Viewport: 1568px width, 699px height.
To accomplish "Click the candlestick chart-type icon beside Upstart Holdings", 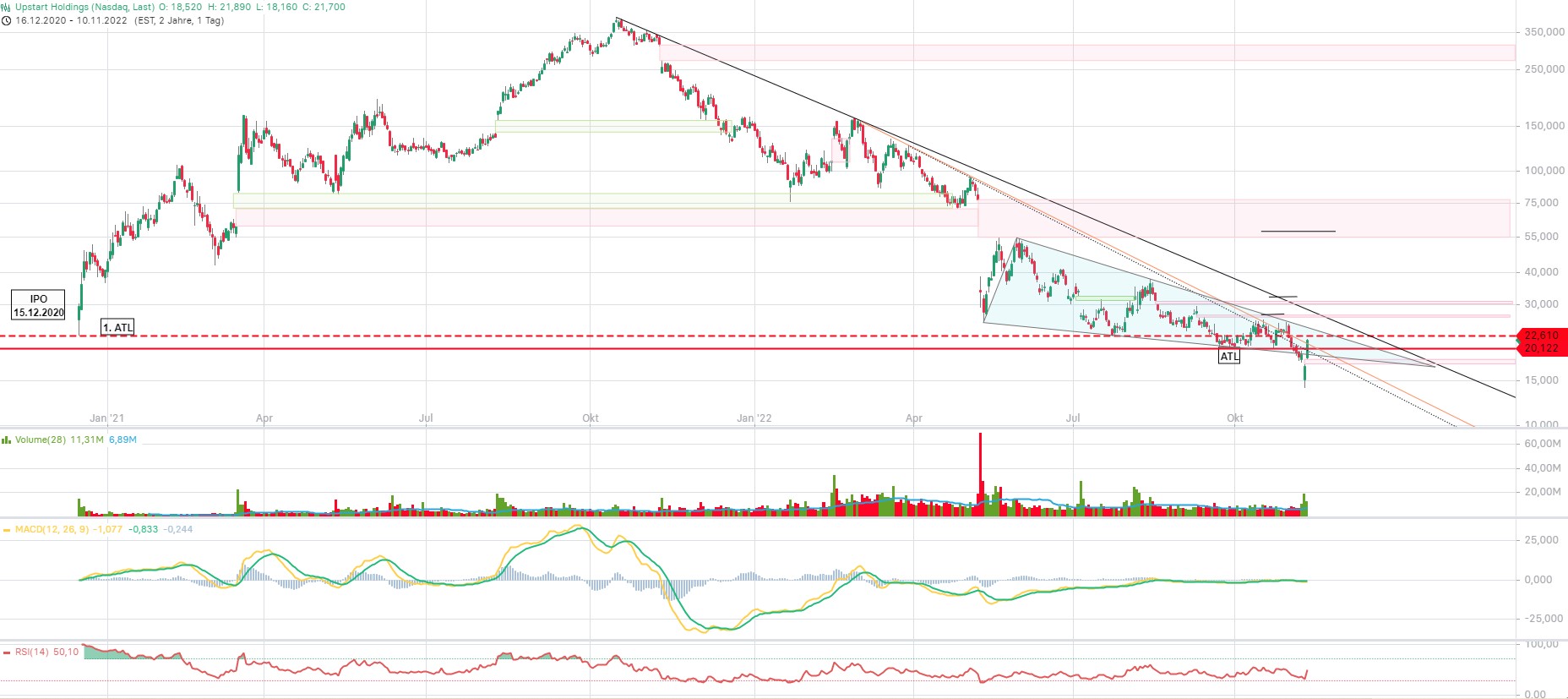I will tap(7, 7).
